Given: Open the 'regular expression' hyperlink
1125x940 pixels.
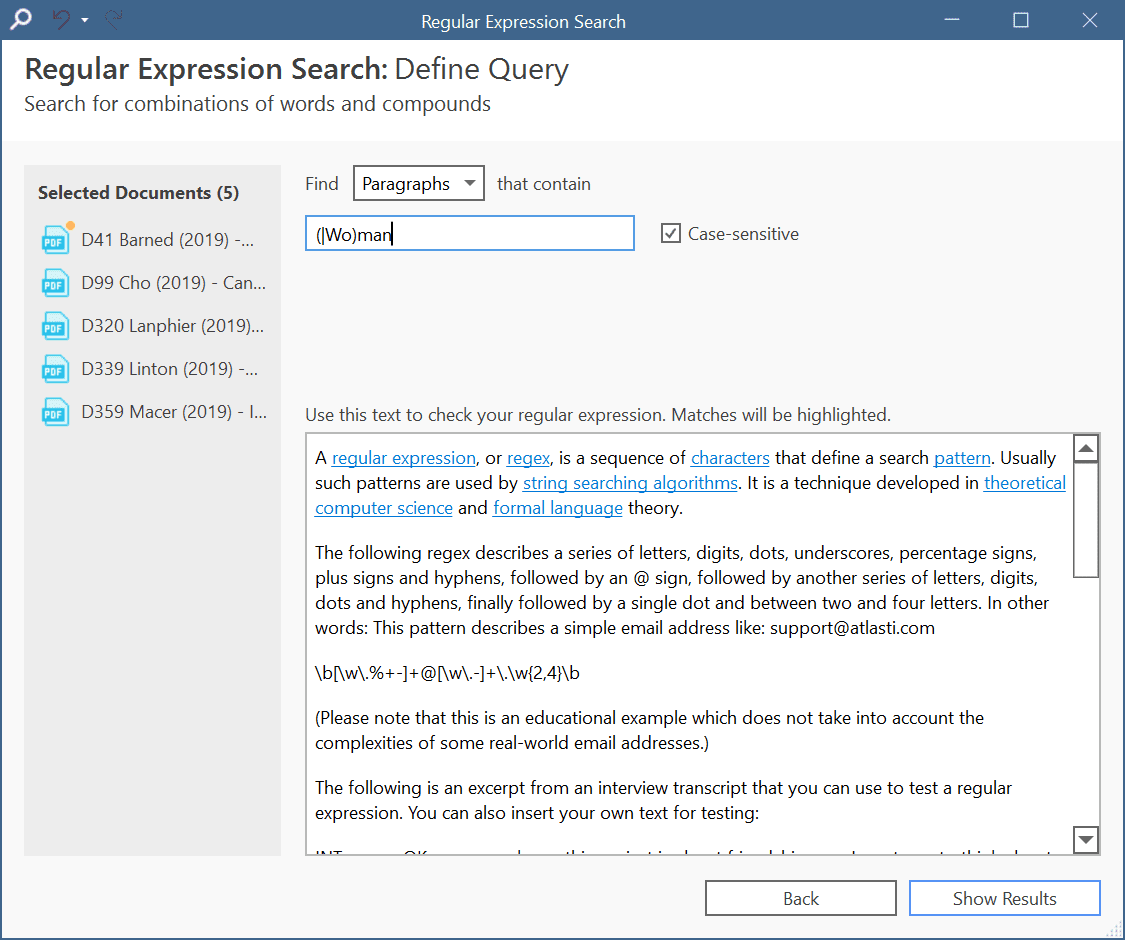Looking at the screenshot, I should [x=403, y=458].
